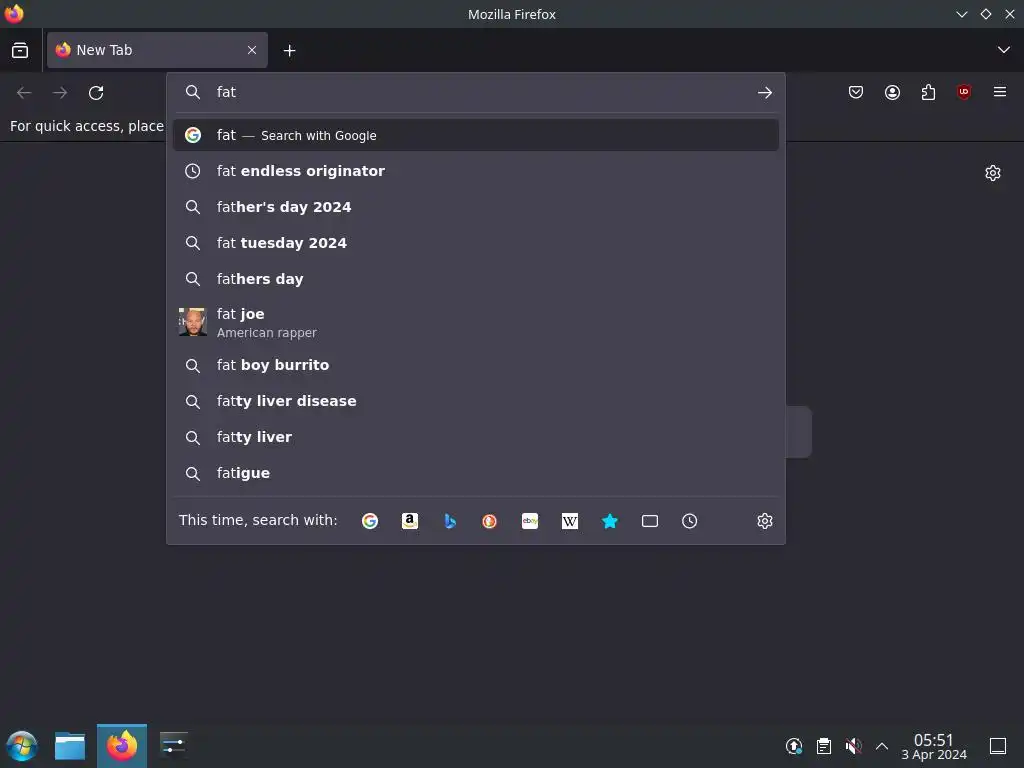Open Firefox application hamburger menu
Screen dimensions: 1024x768
(1000, 92)
